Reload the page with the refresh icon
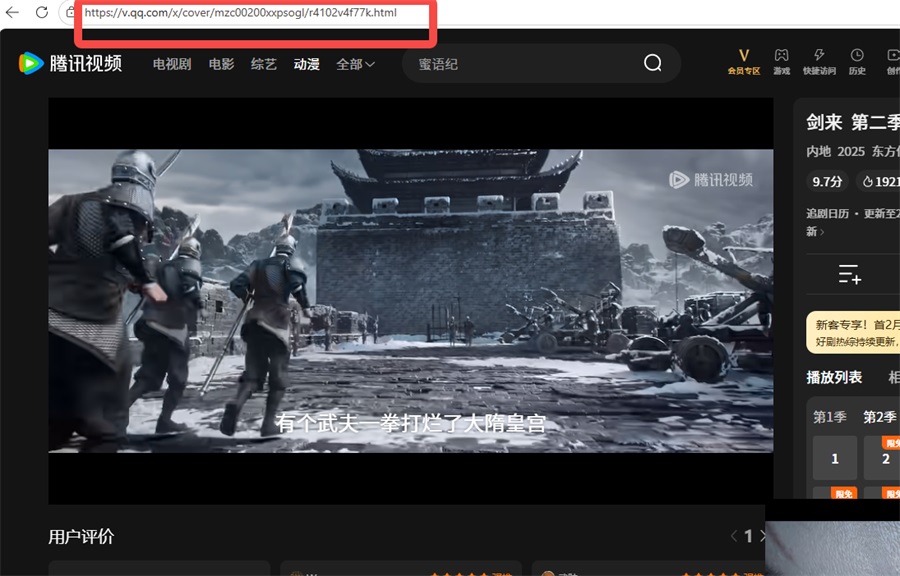 coord(42,12)
